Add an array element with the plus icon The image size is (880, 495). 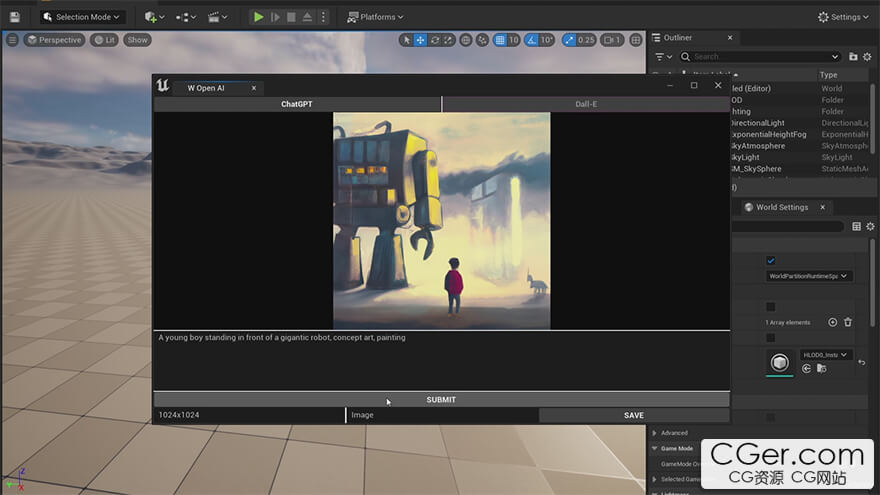833,322
